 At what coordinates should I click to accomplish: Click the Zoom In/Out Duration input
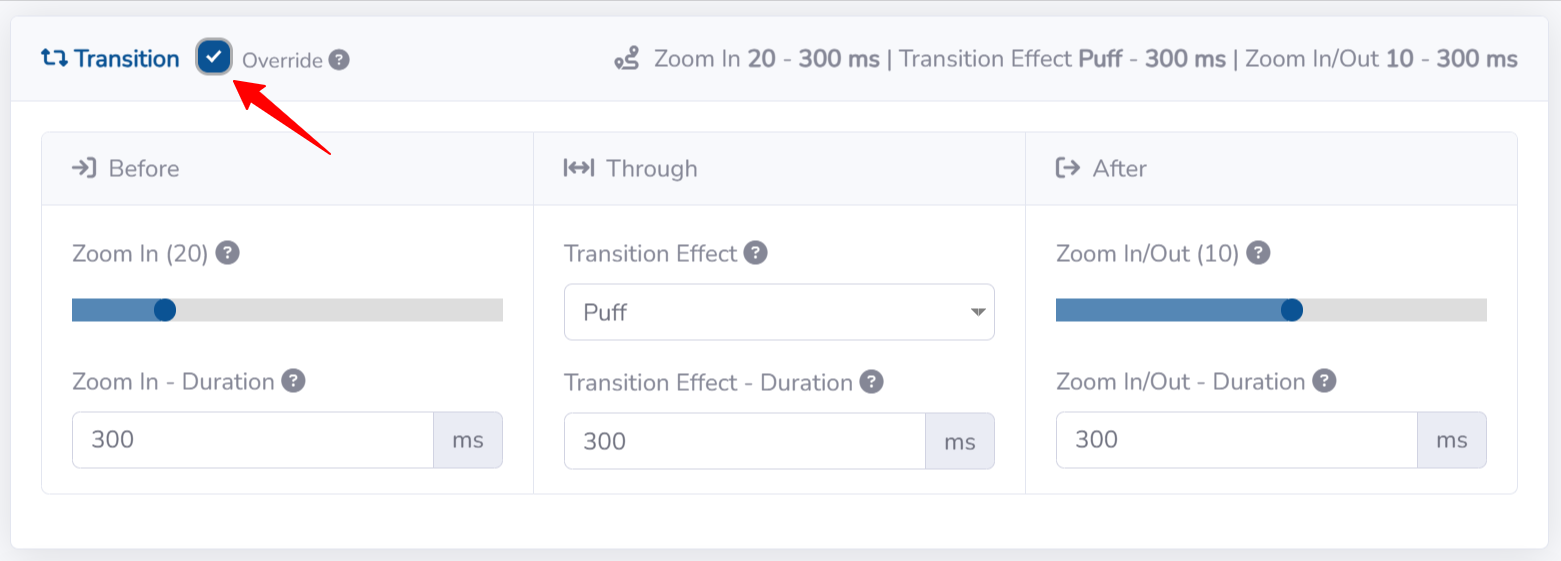tap(1236, 440)
